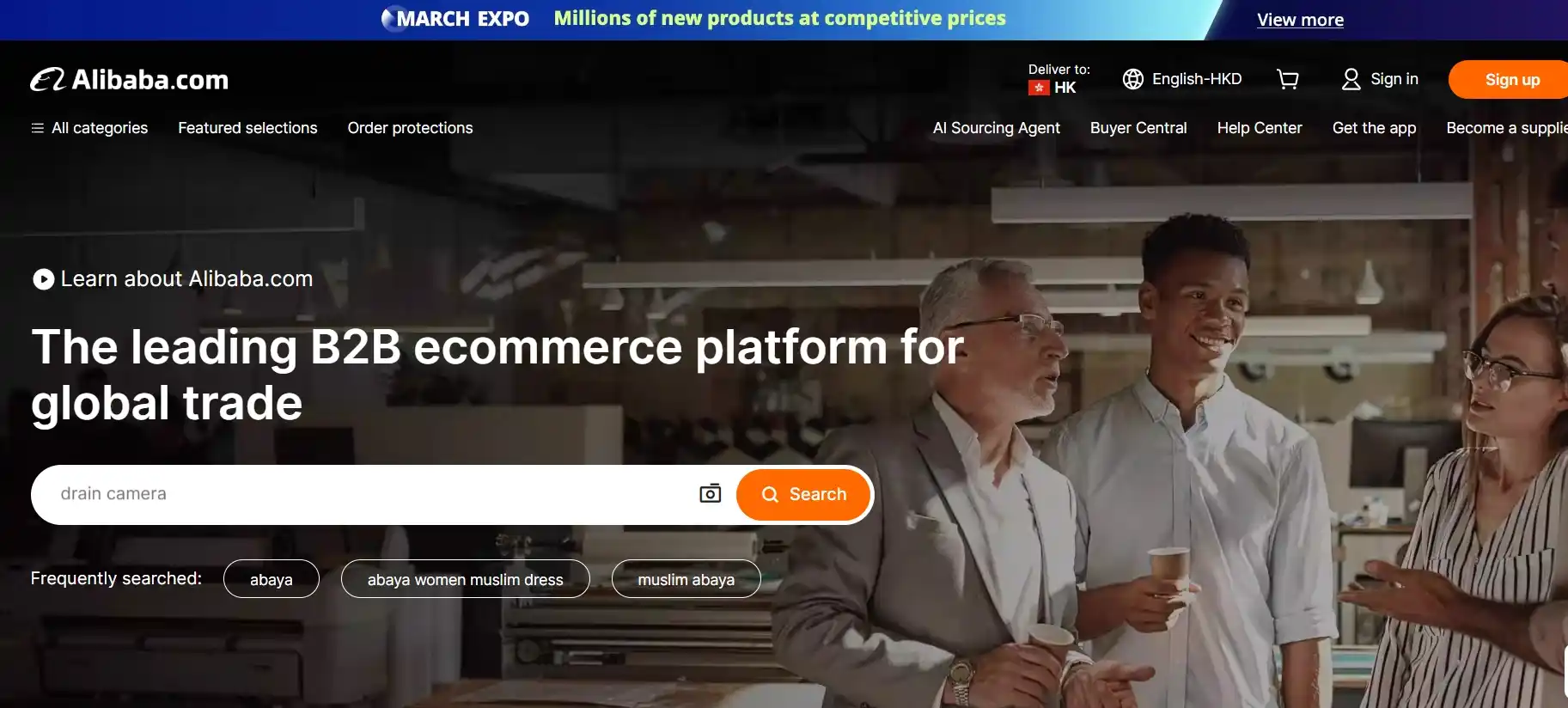Select the muslim abaya search suggestion
This screenshot has height=708, width=1568.
[686, 580]
